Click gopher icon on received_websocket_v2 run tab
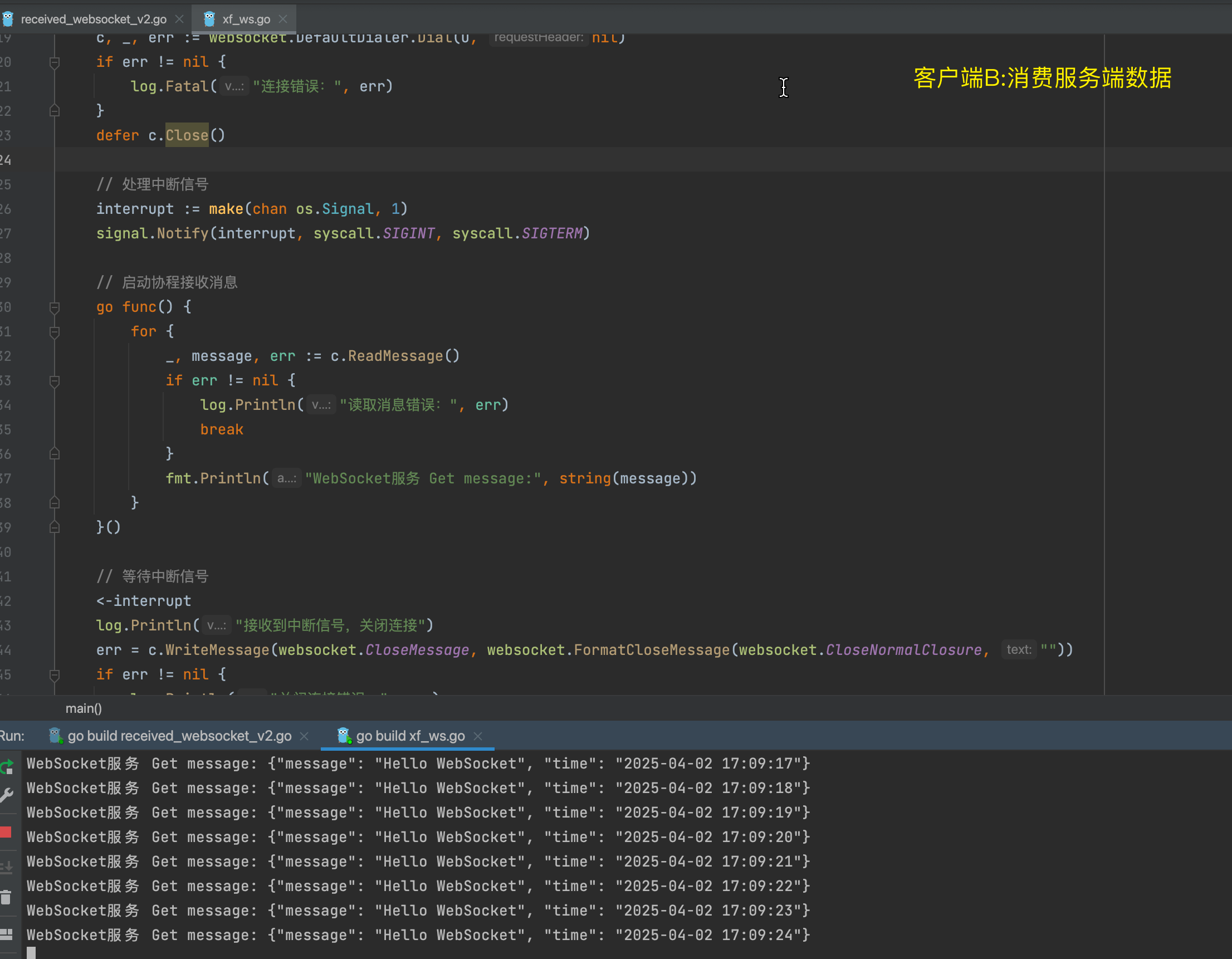 (x=55, y=736)
